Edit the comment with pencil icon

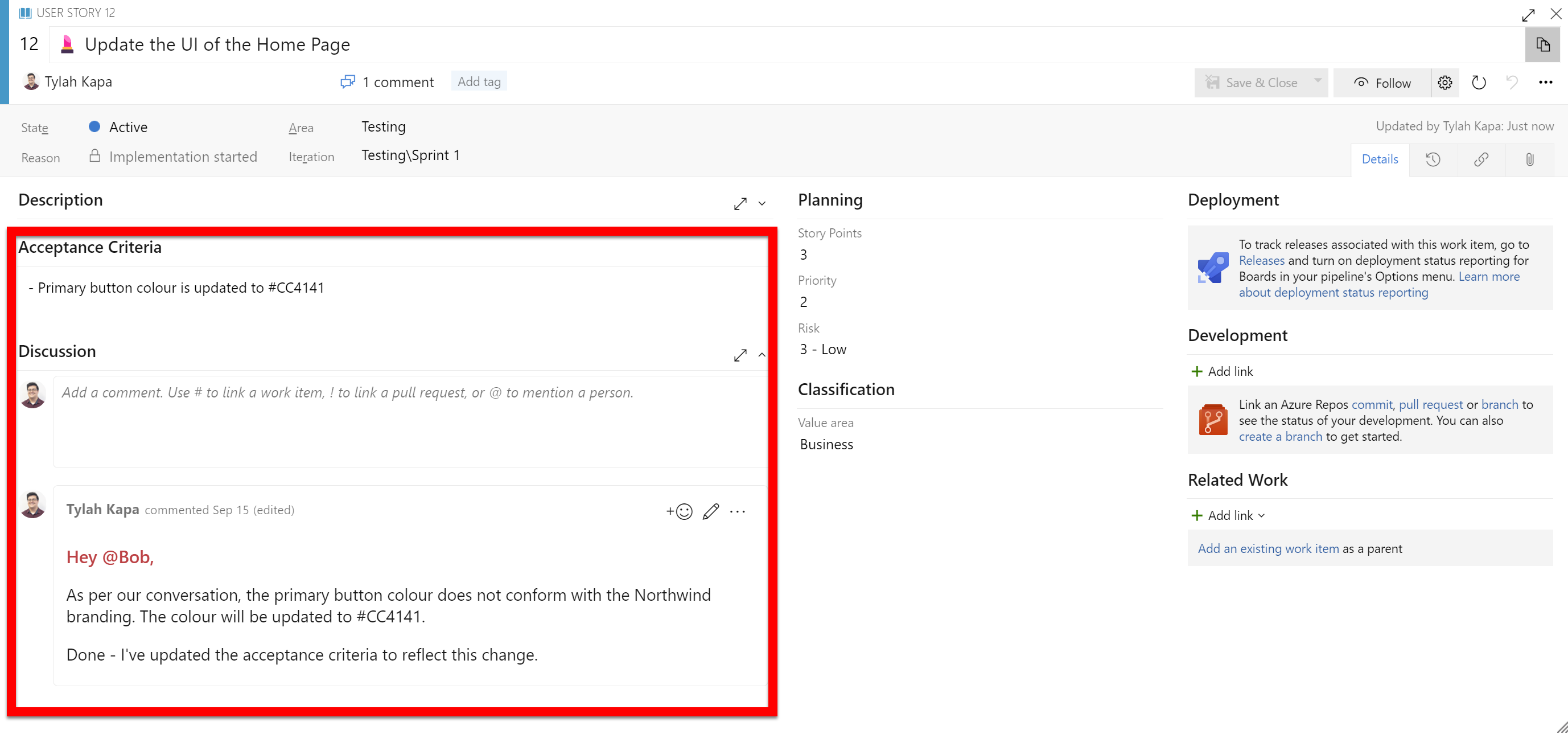[710, 511]
